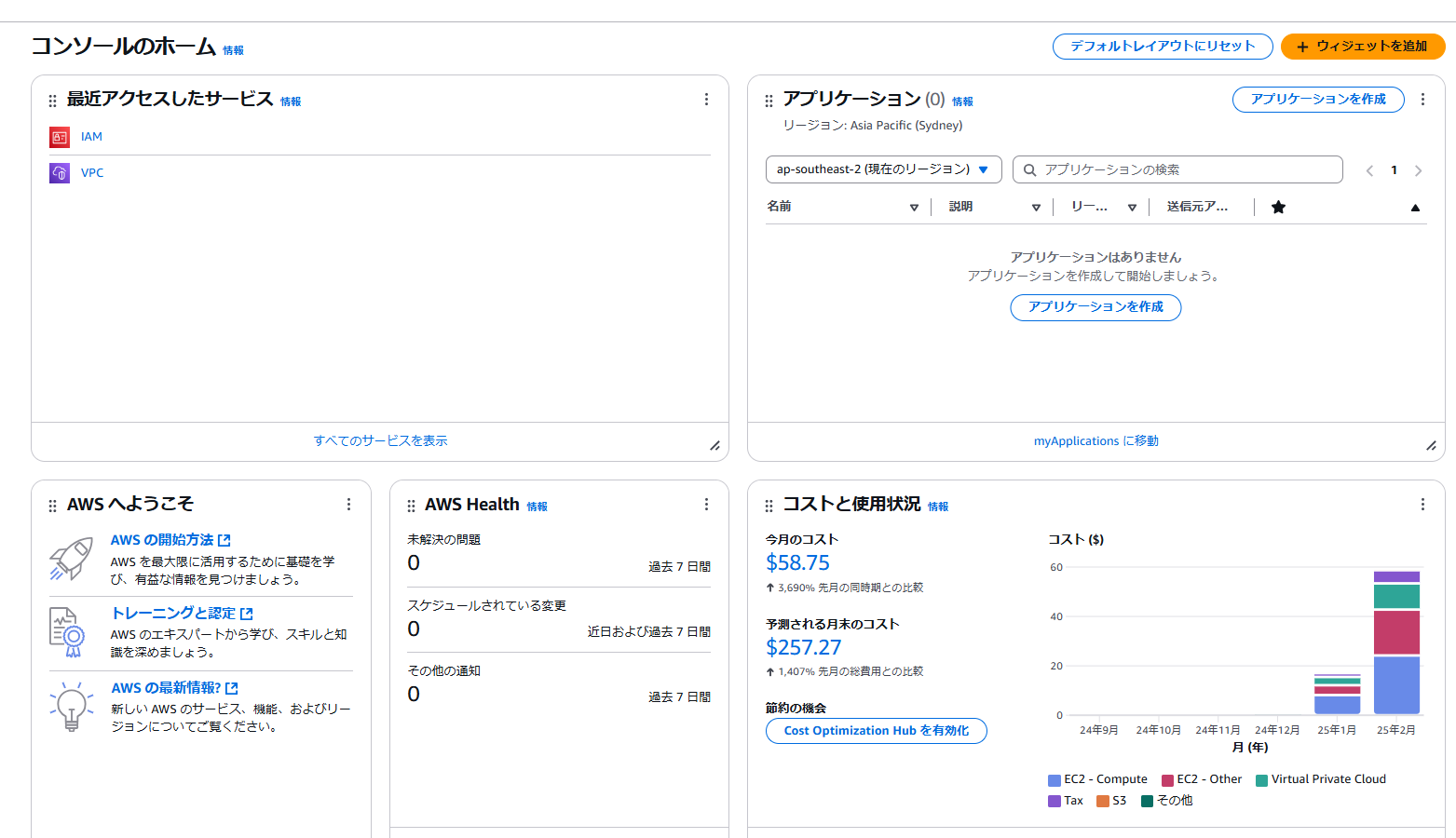Click the lightbulb icon for AWS の最新情報
Image resolution: width=1456 pixels, height=838 pixels.
(x=72, y=706)
